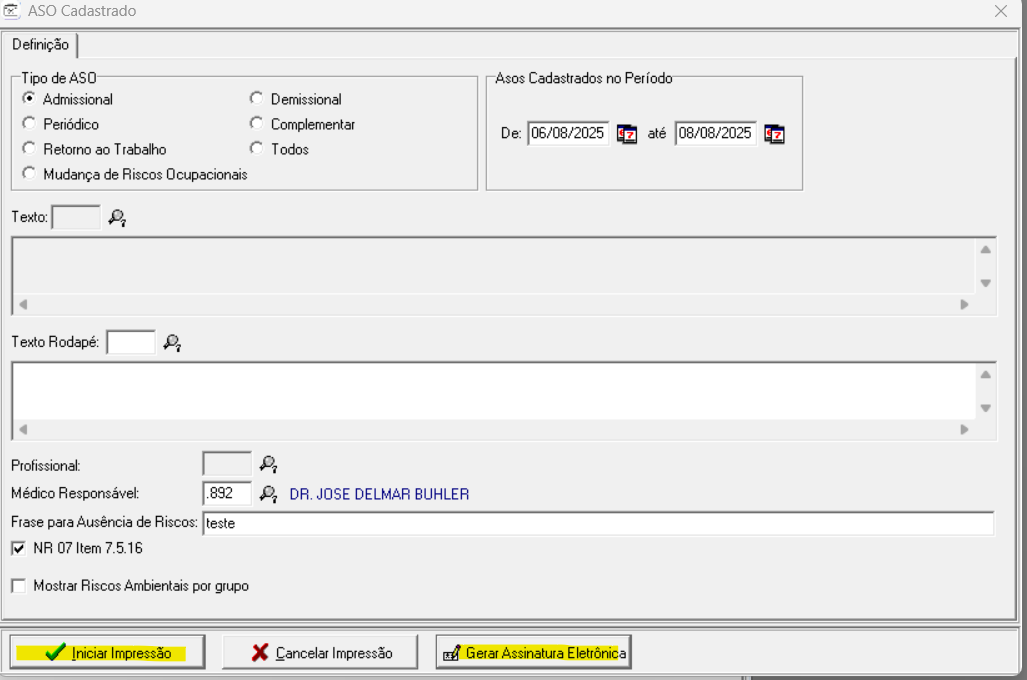Open calendar picker for the até end date
The height and width of the screenshot is (680, 1027).
tap(774, 135)
